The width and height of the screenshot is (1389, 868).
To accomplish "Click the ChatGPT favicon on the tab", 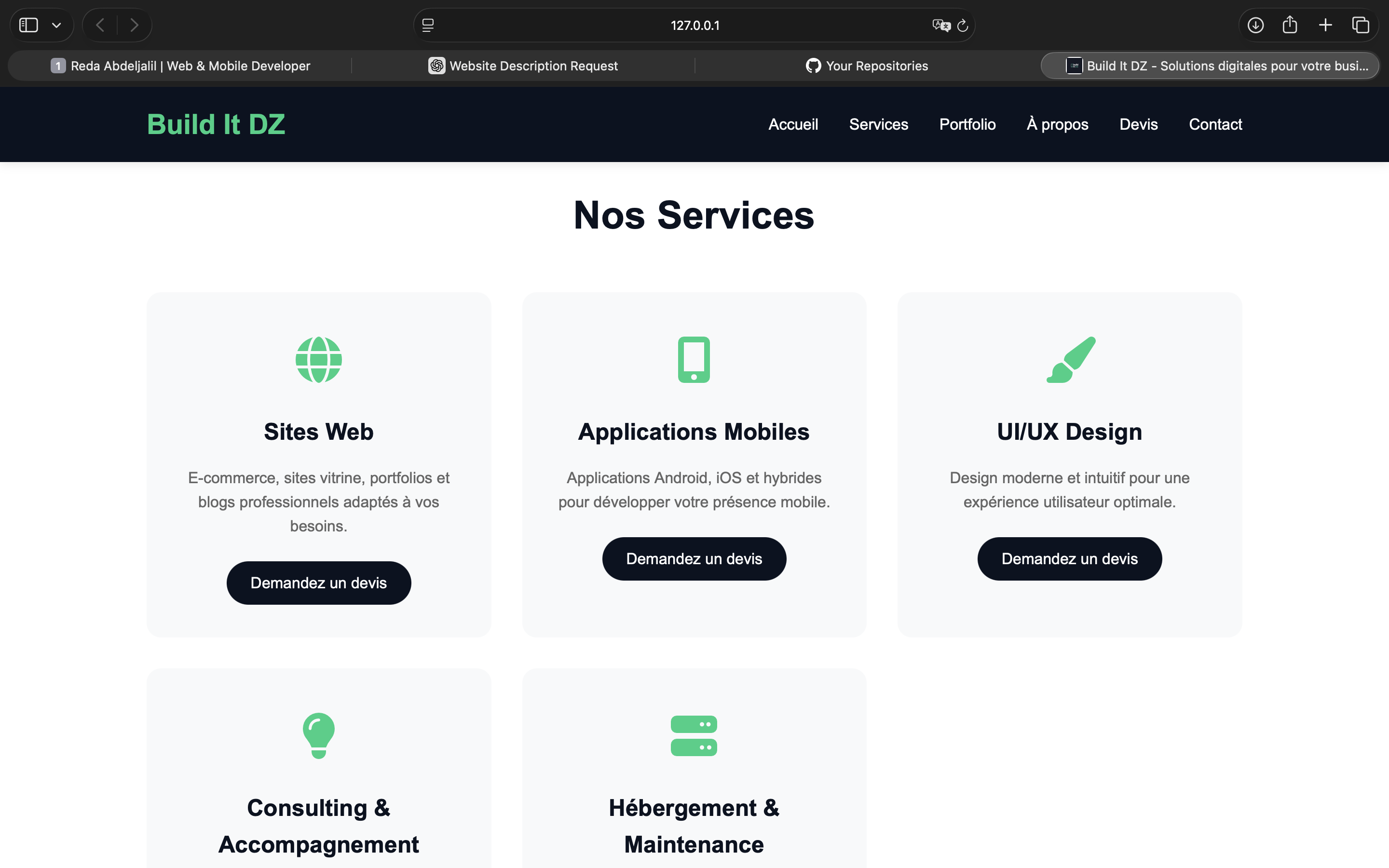I will 437,66.
